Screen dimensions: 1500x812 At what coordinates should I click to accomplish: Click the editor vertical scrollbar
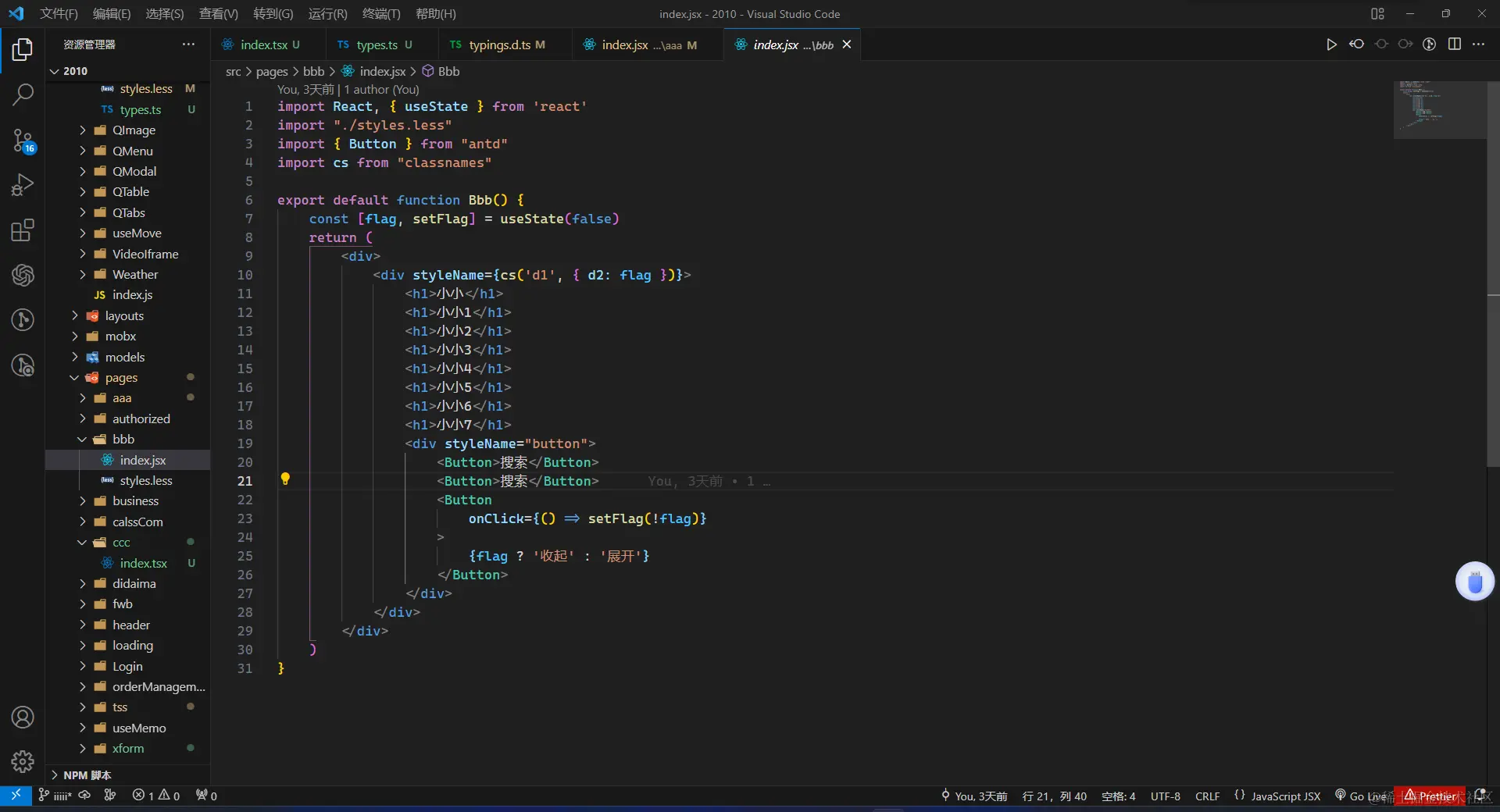coord(1493,273)
